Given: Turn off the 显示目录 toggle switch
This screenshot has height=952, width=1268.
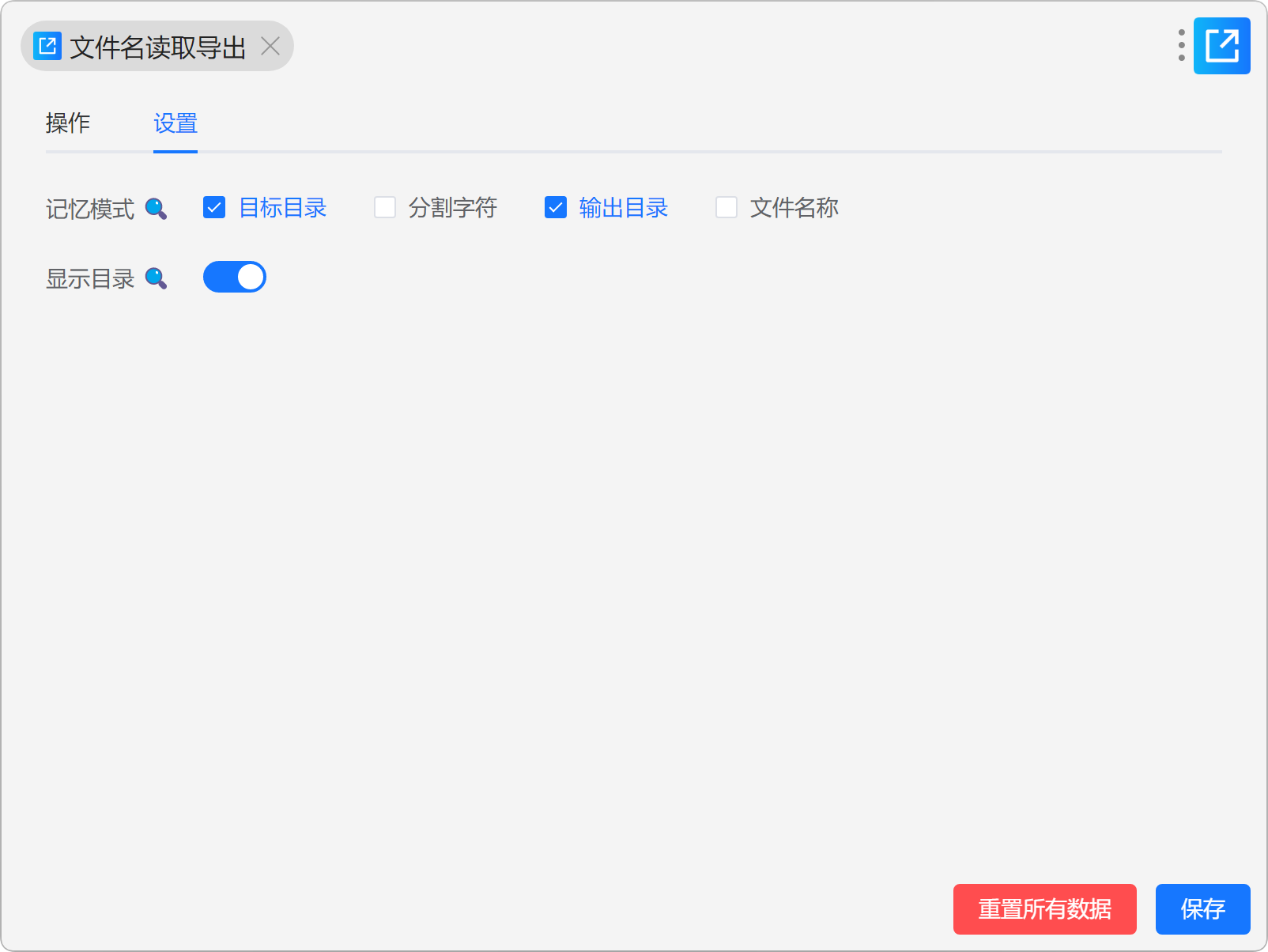Looking at the screenshot, I should point(235,278).
